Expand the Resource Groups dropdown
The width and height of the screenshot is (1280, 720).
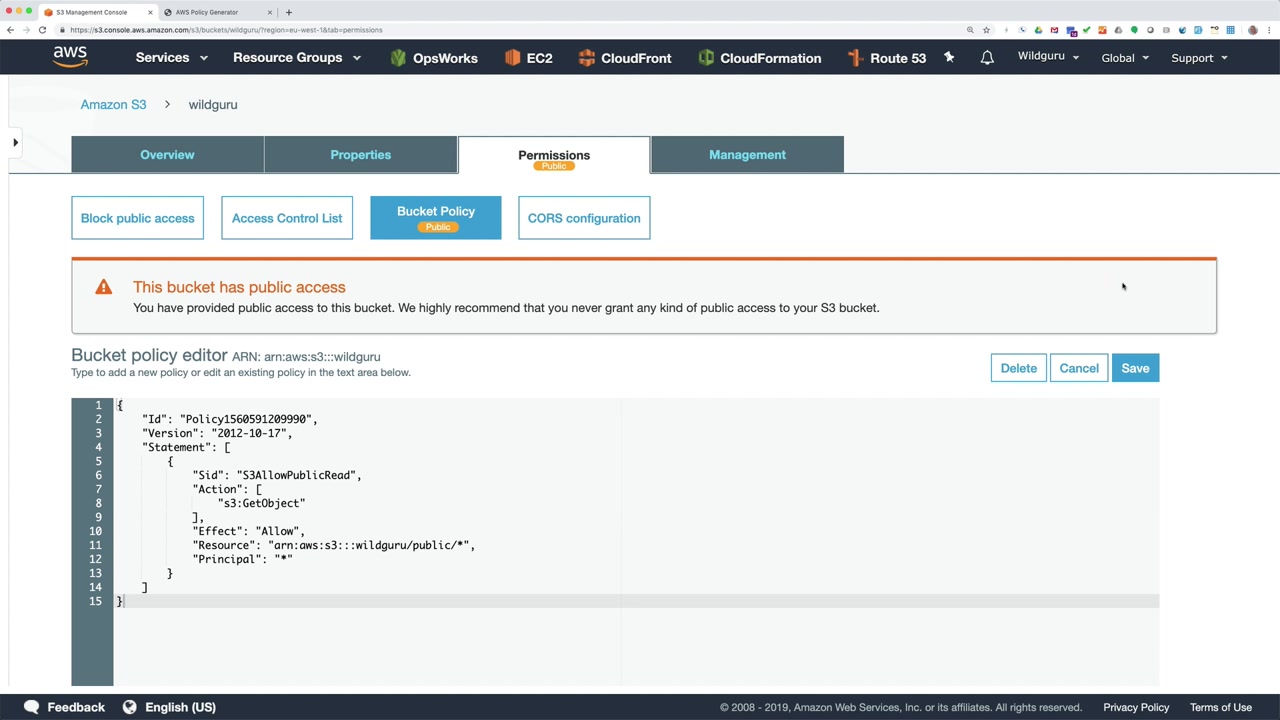(297, 58)
